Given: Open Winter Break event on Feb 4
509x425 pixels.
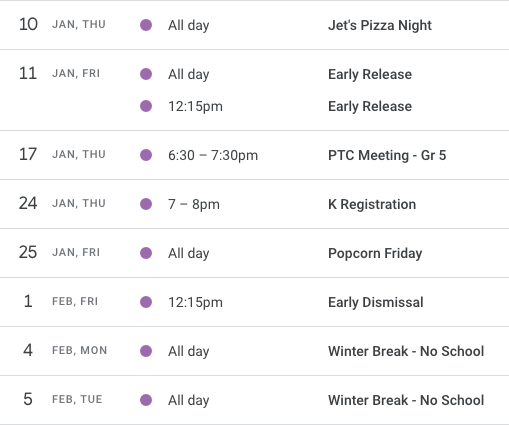Looking at the screenshot, I should (406, 351).
